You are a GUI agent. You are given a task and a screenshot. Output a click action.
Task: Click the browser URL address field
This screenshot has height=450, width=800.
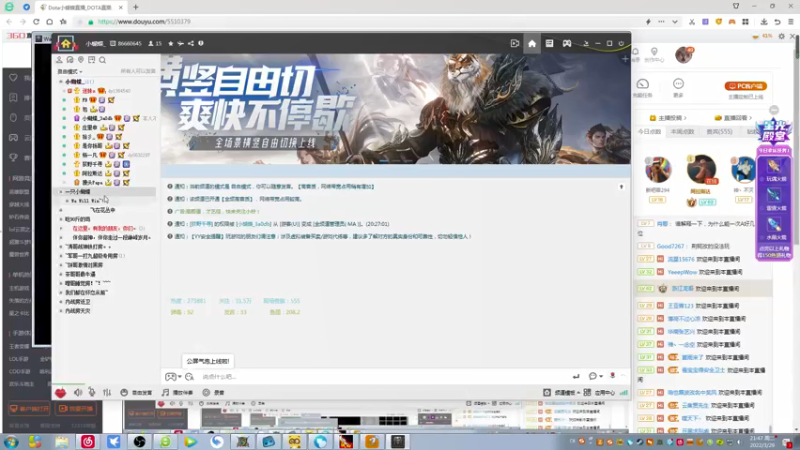point(357,22)
